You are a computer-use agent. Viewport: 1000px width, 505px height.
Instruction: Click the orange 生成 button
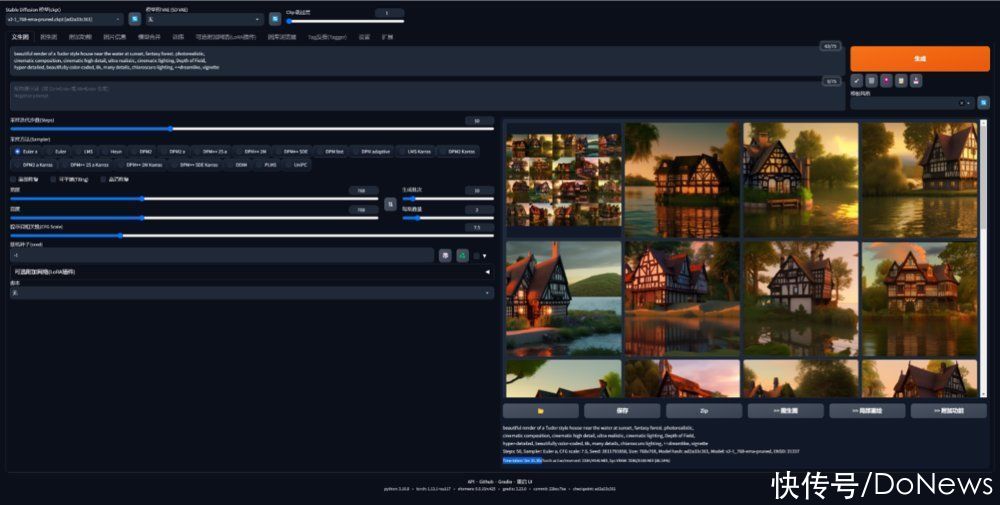coord(920,58)
